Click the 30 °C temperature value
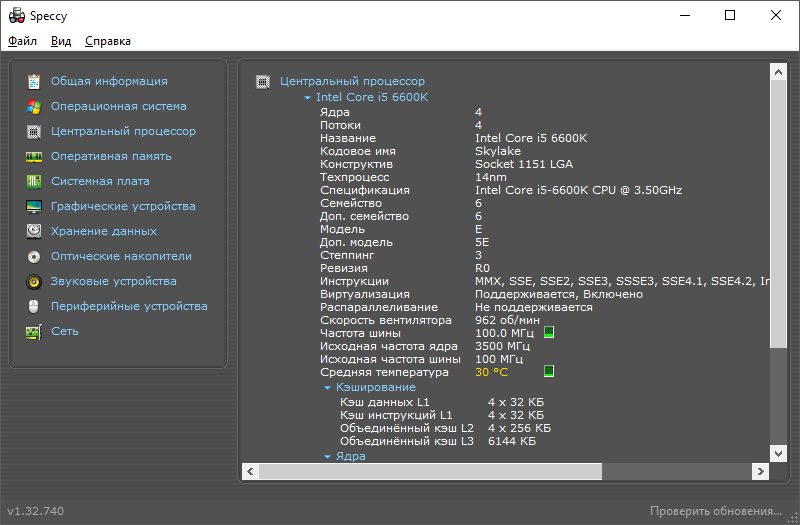This screenshot has height=525, width=800. 491,372
